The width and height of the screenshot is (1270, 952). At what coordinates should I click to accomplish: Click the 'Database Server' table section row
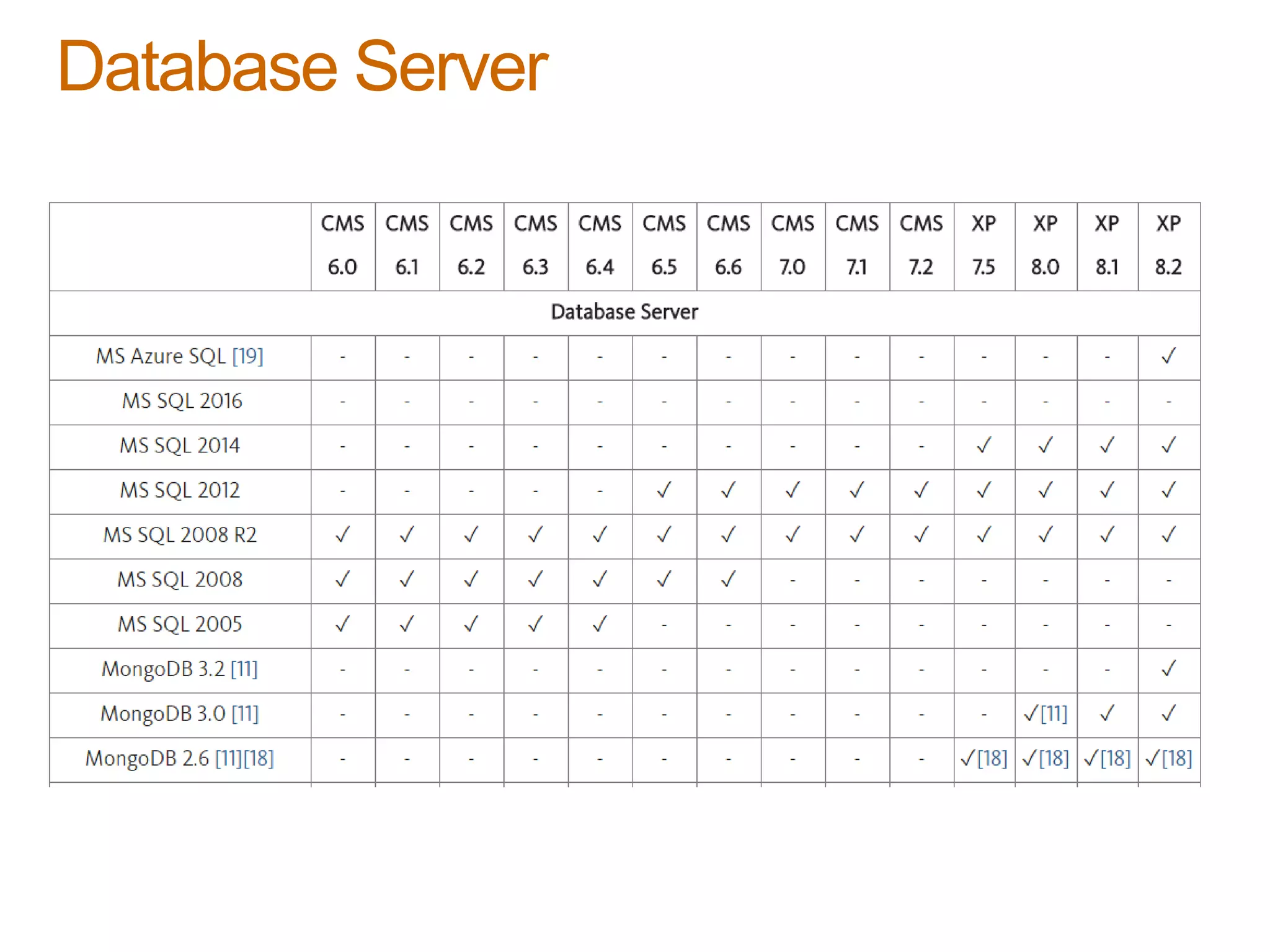click(624, 312)
